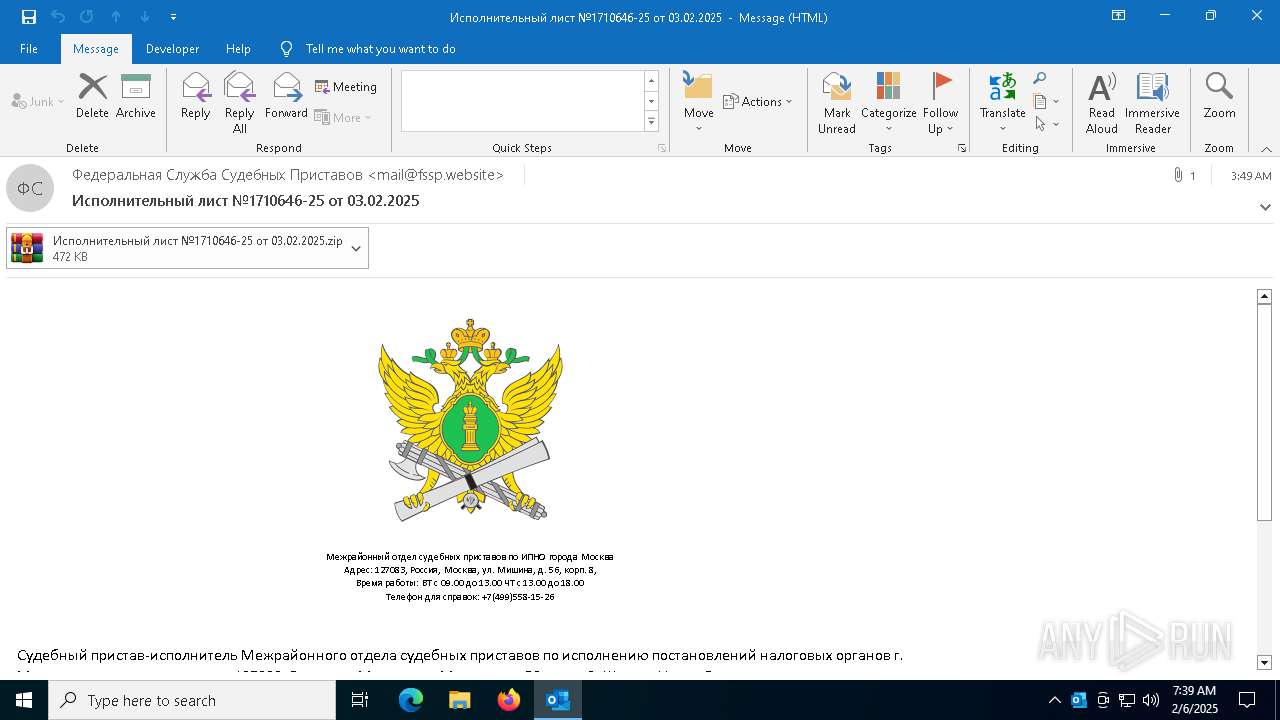1280x720 pixels.
Task: Open Task View on taskbar
Action: tap(360, 700)
